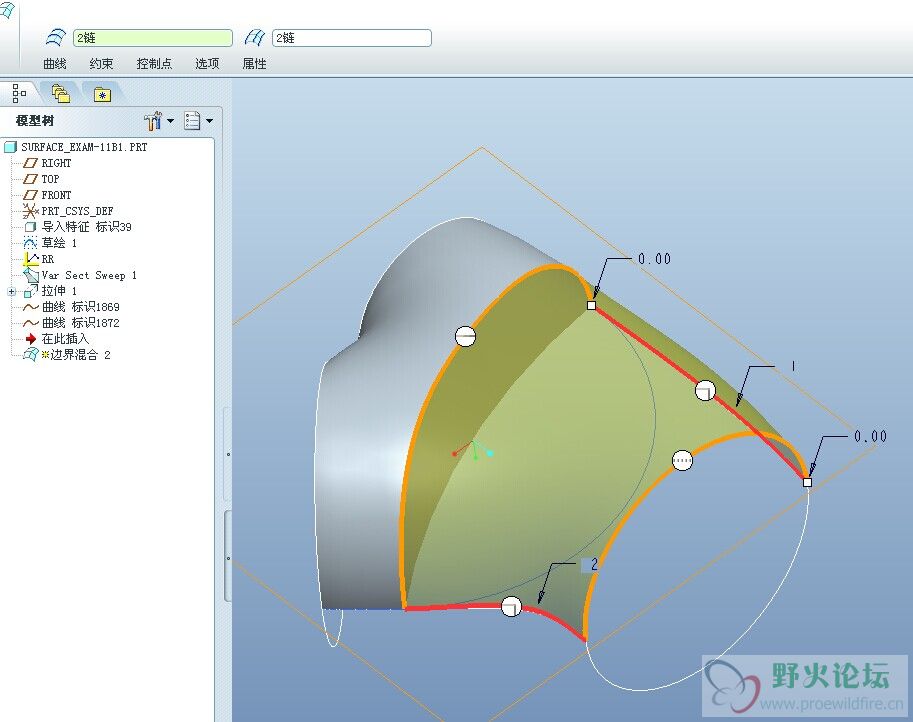This screenshot has height=722, width=913.
Task: Click the first direction curves icon
Action: (56, 38)
